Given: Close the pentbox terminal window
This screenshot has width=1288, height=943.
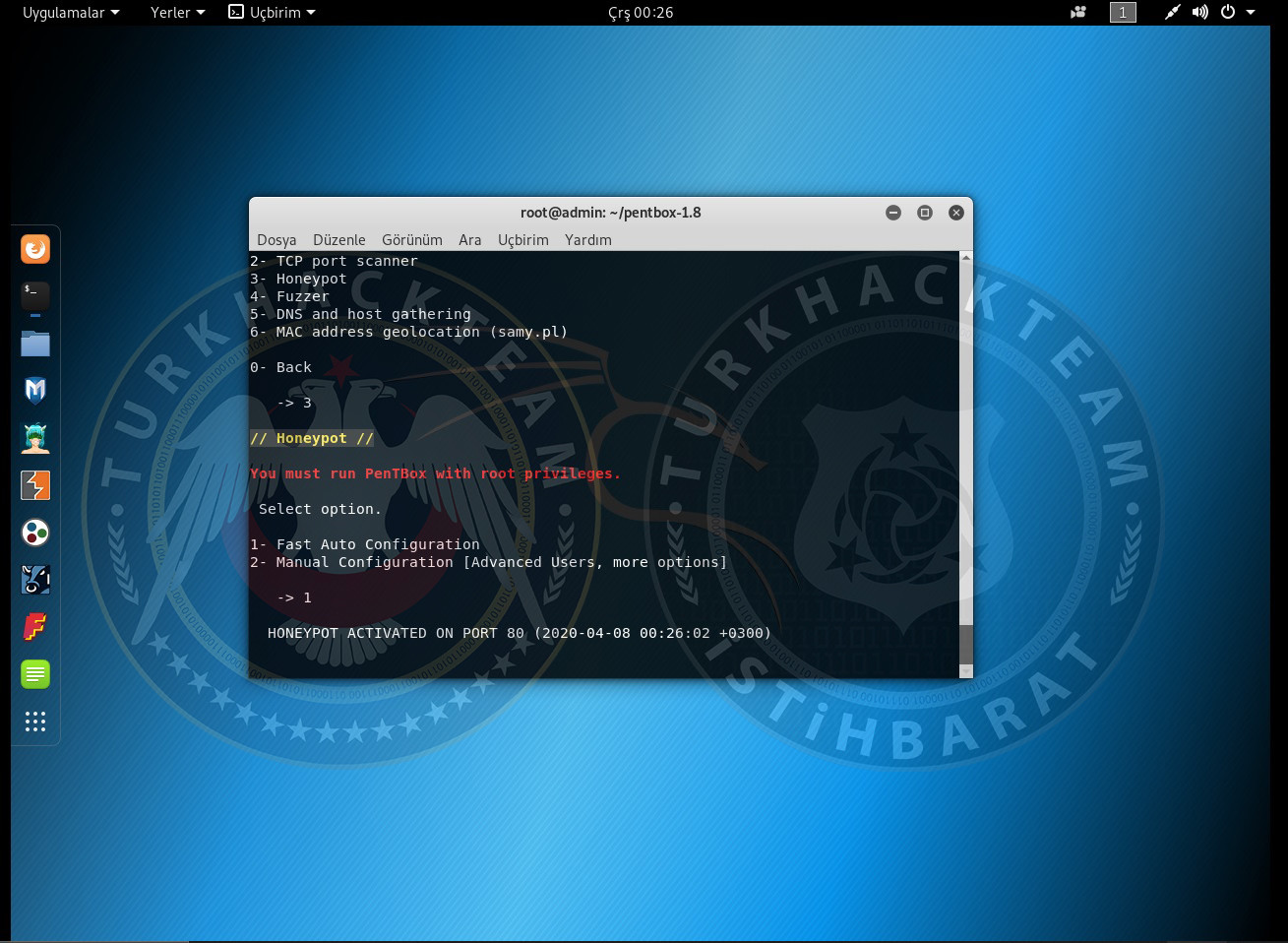Looking at the screenshot, I should click(x=956, y=213).
